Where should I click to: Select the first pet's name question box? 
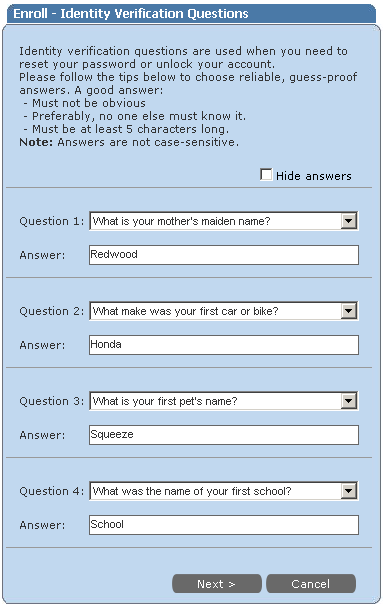point(224,401)
